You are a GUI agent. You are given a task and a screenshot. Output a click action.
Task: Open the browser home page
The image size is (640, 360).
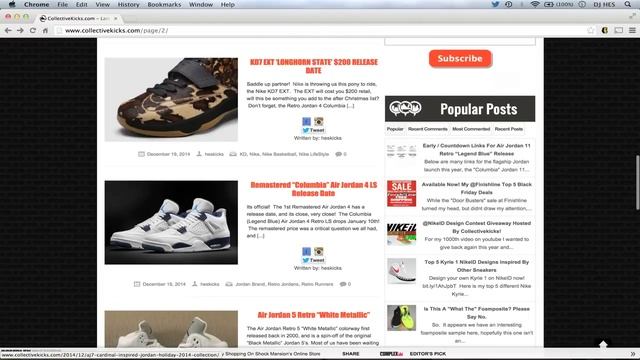pyautogui.click(x=45, y=31)
